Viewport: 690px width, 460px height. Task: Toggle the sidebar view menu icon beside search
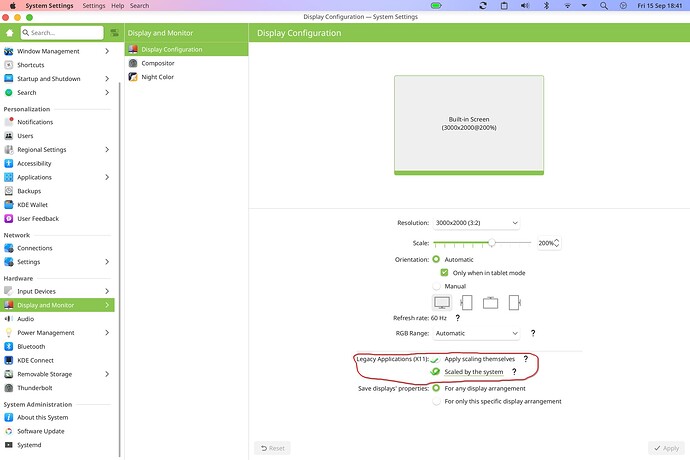point(114,33)
